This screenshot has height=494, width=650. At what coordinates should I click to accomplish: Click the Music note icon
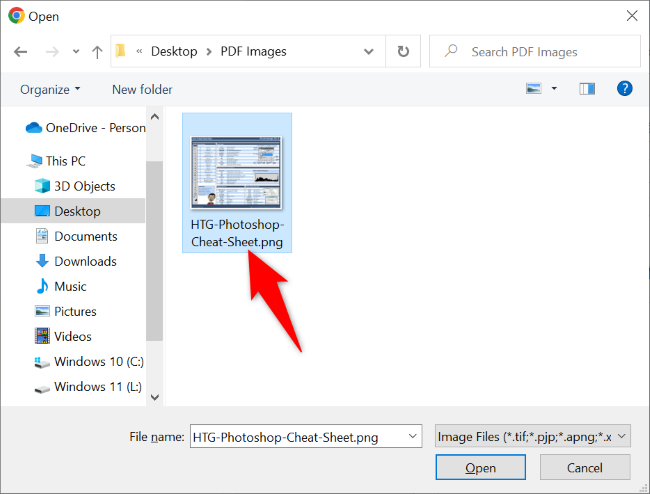42,286
